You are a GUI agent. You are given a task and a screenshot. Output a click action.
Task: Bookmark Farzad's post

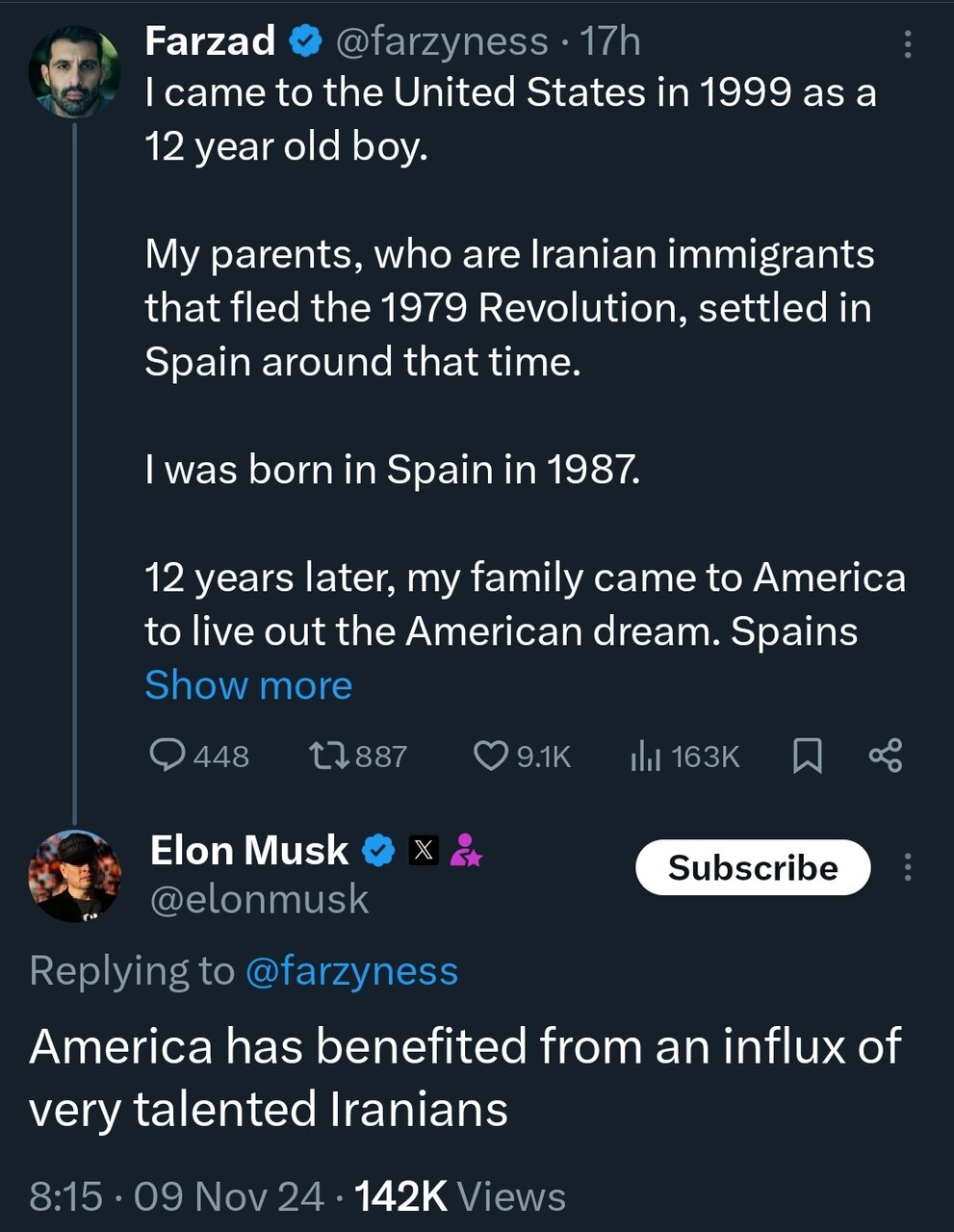[x=807, y=756]
